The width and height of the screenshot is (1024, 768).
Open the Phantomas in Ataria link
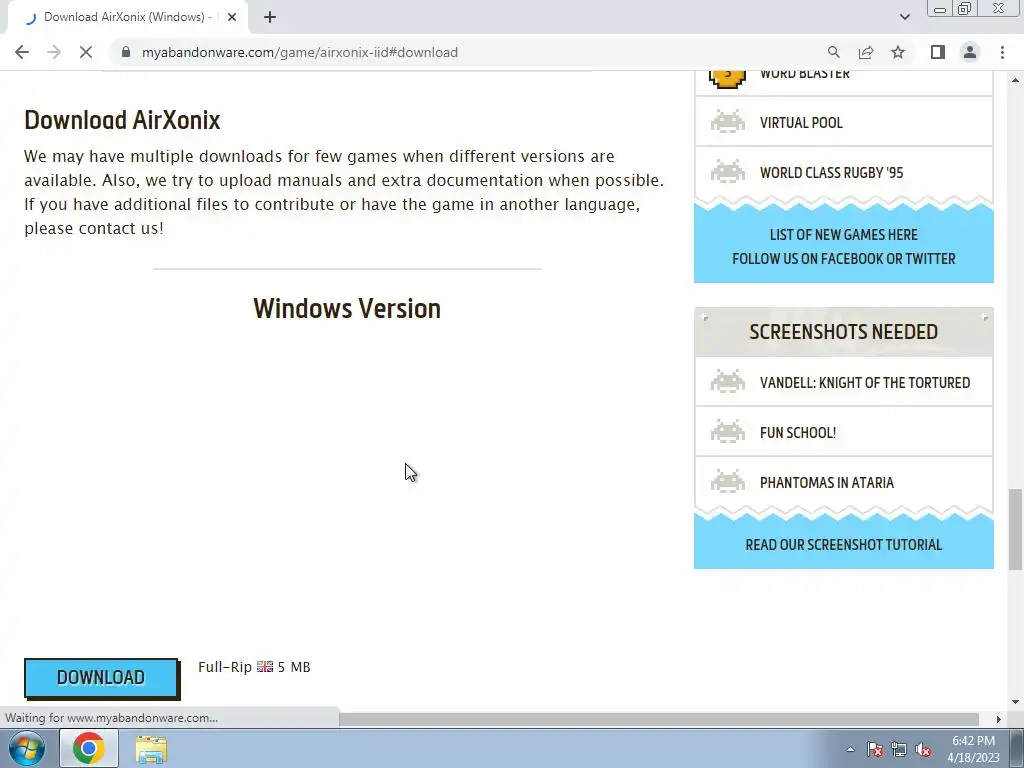826,483
